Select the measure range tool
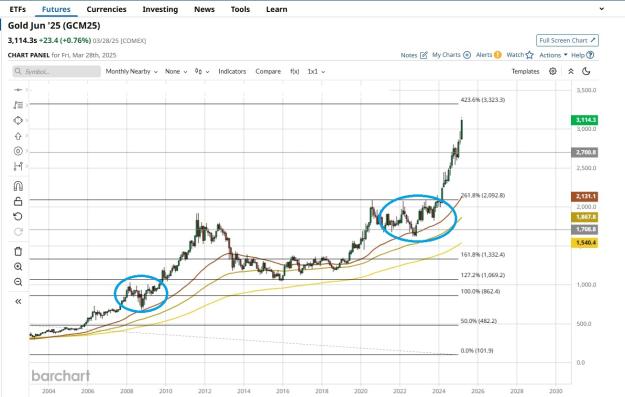This screenshot has height=397, width=625. coord(18,166)
